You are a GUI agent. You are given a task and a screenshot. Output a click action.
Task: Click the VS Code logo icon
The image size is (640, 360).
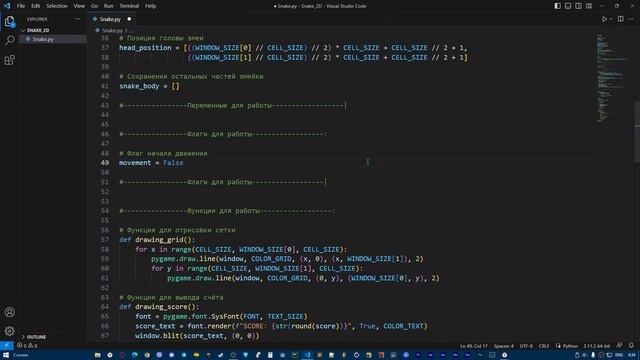pyautogui.click(x=7, y=6)
